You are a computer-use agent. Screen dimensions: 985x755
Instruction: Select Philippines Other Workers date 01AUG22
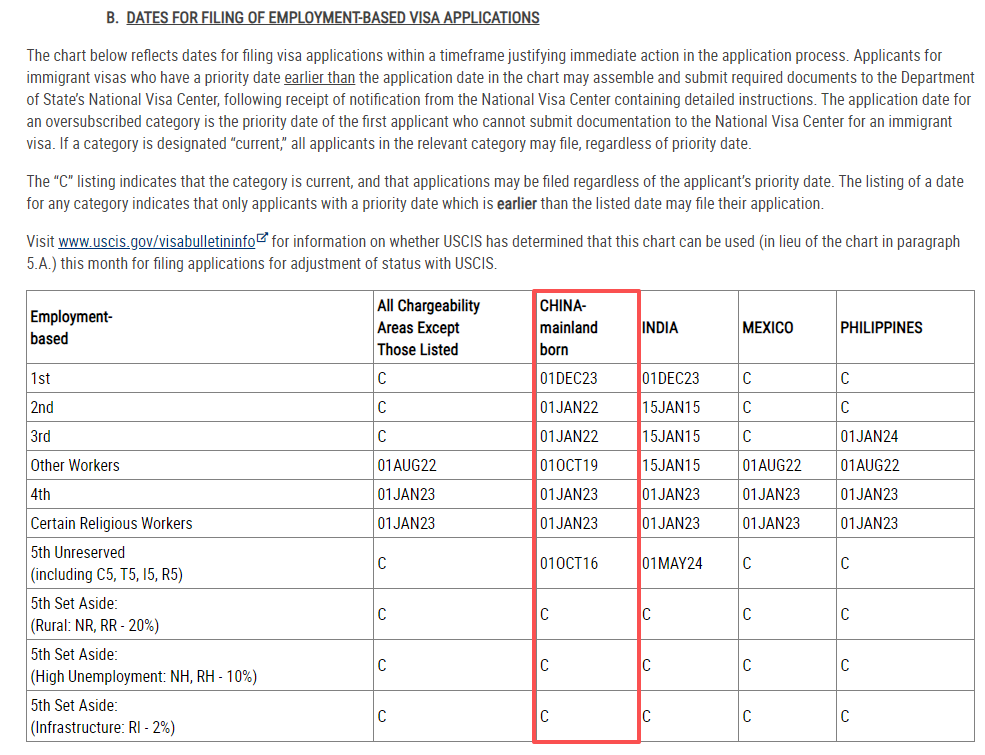[870, 465]
